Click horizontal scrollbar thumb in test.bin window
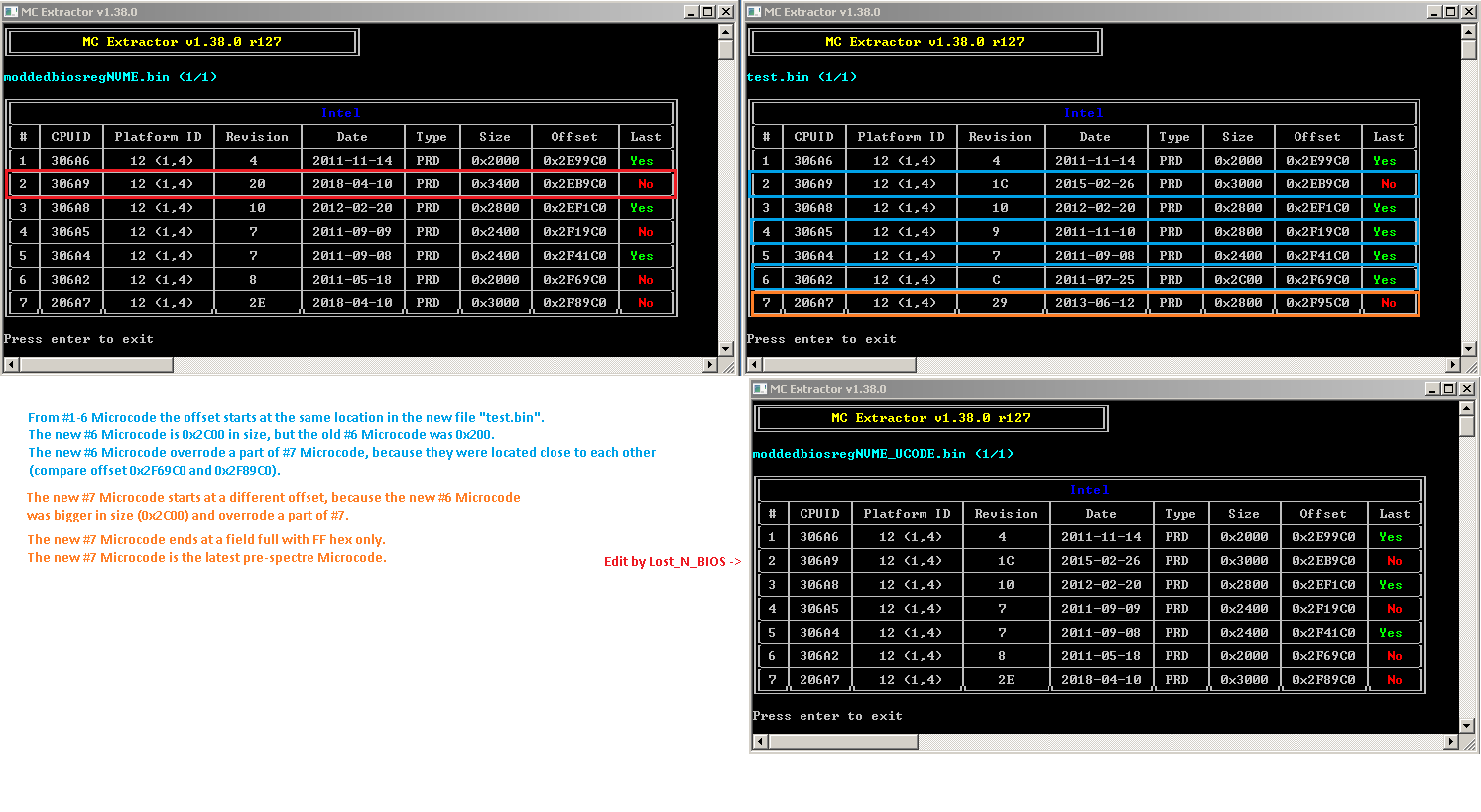1481x812 pixels. coord(839,365)
